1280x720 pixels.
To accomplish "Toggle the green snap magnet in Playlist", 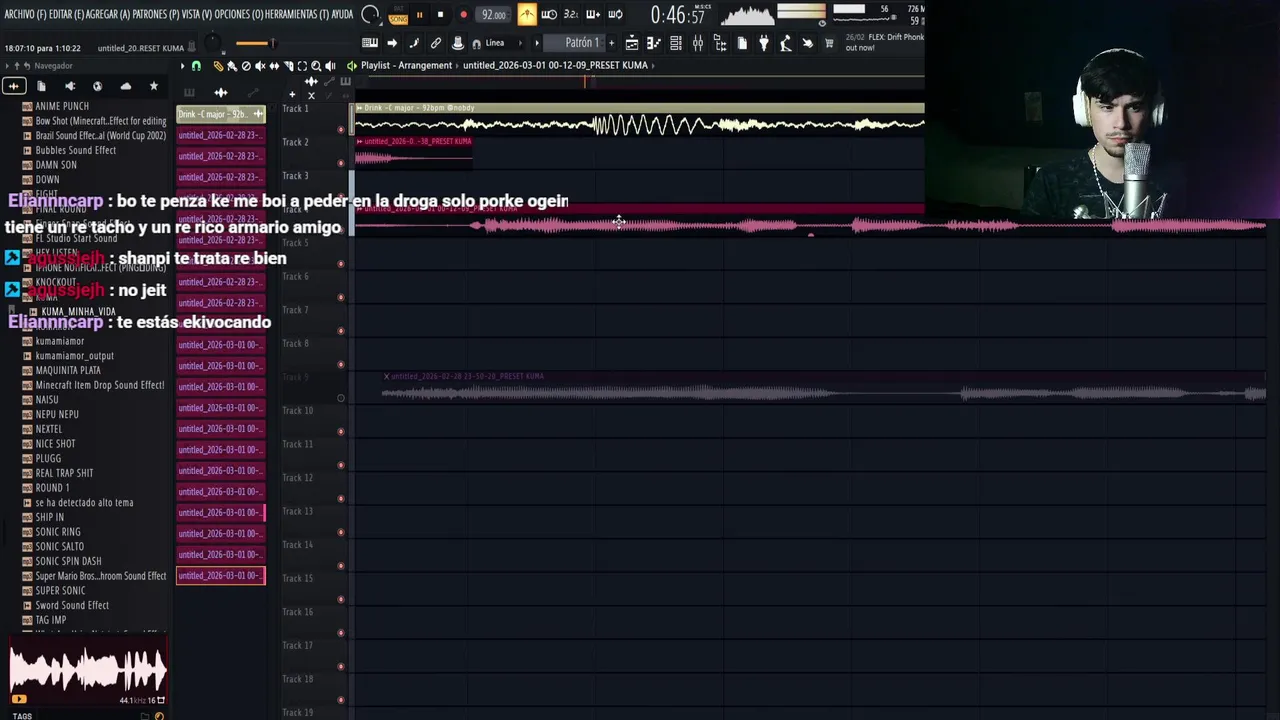I will (196, 66).
